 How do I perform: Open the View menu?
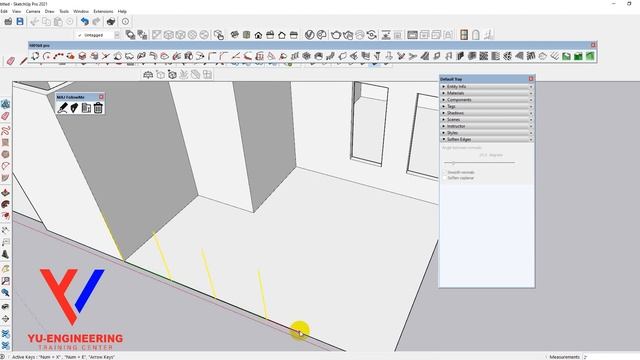pos(16,11)
